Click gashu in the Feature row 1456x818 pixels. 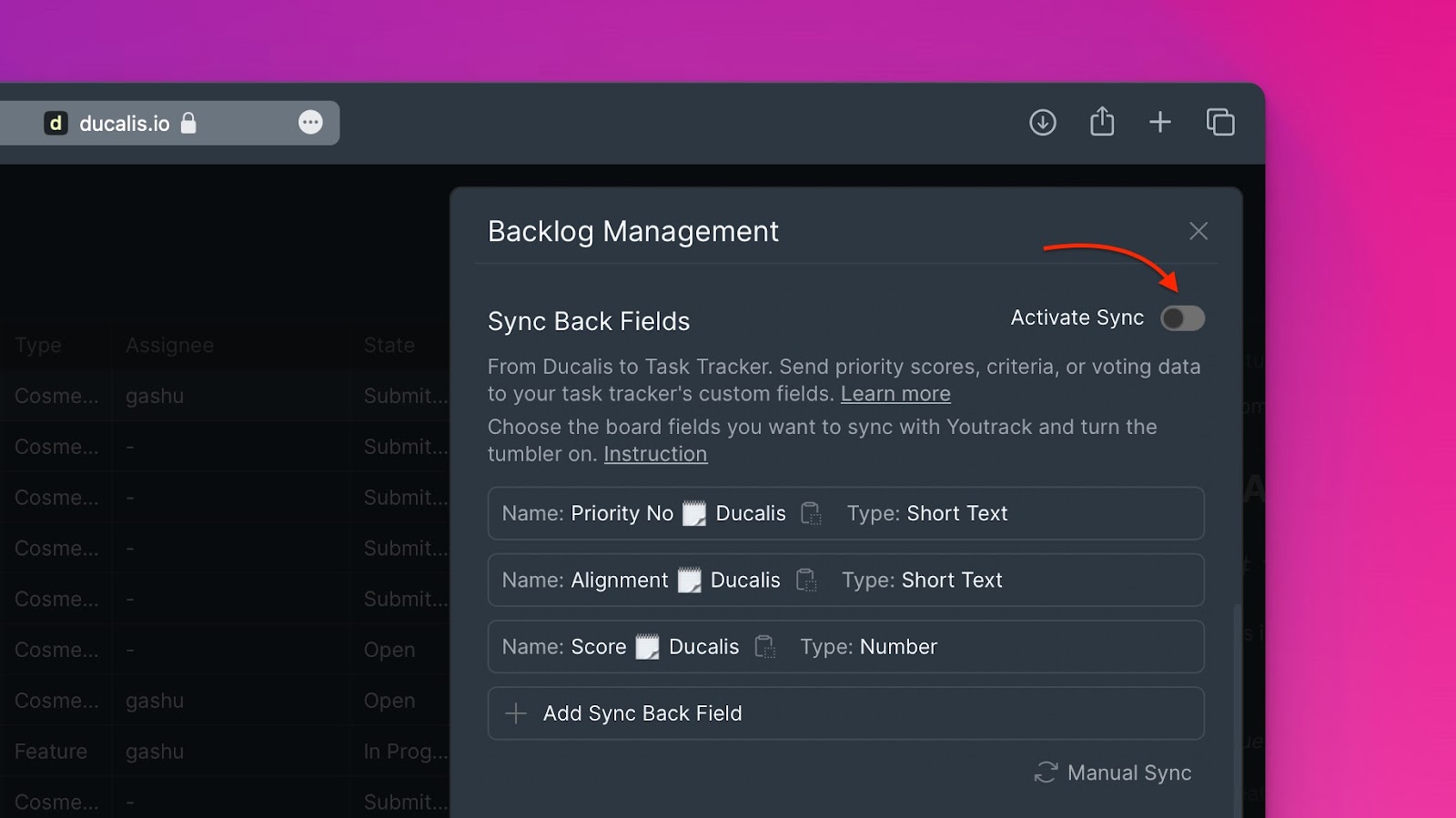[155, 752]
